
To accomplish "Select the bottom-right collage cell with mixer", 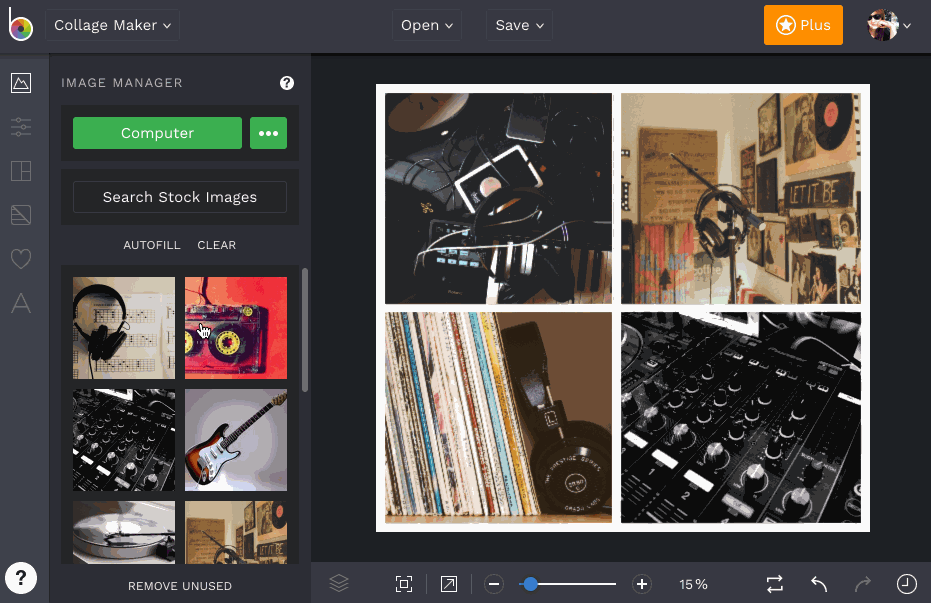I will [740, 417].
